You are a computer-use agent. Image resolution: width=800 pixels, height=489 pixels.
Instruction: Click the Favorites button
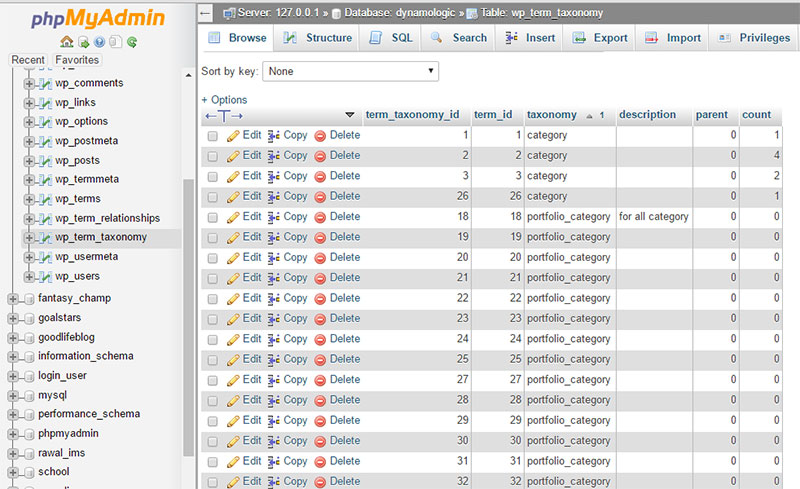(x=77, y=60)
